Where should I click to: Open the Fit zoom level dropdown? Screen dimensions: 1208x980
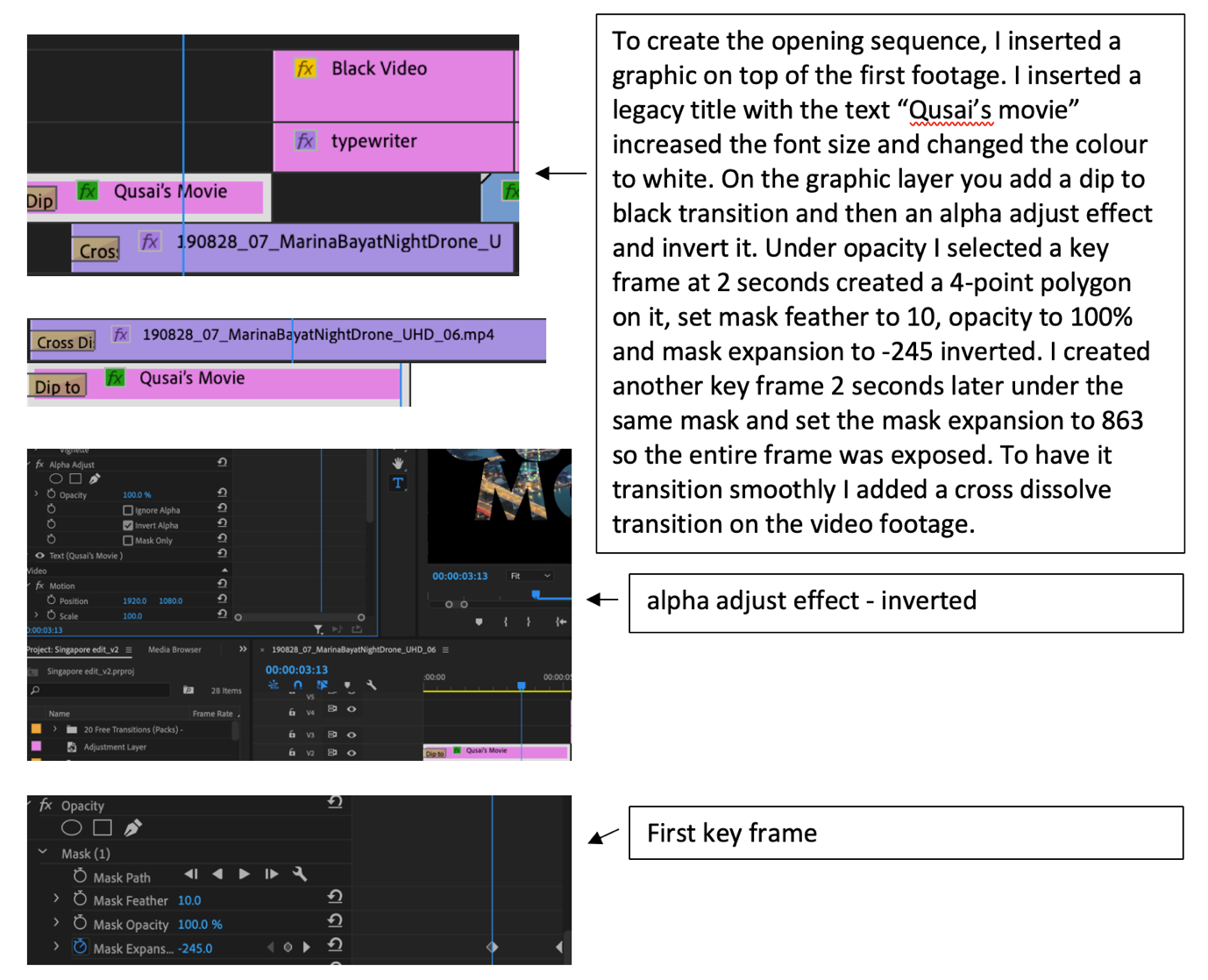click(530, 576)
